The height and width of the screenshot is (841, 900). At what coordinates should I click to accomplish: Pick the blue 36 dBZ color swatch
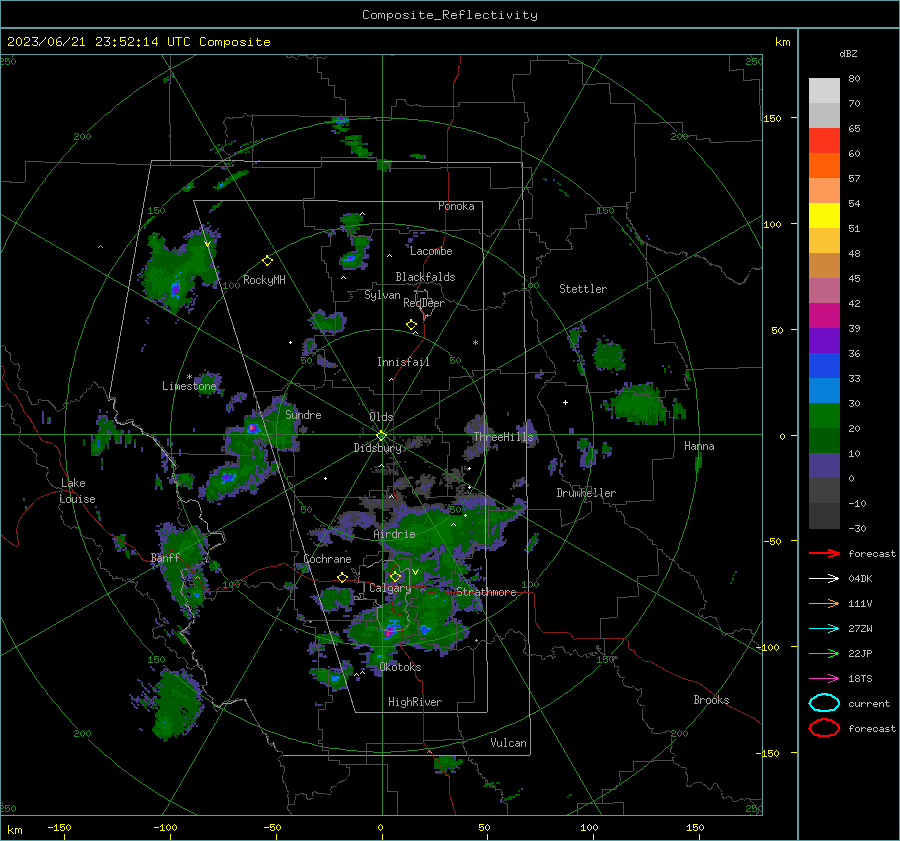(x=824, y=365)
